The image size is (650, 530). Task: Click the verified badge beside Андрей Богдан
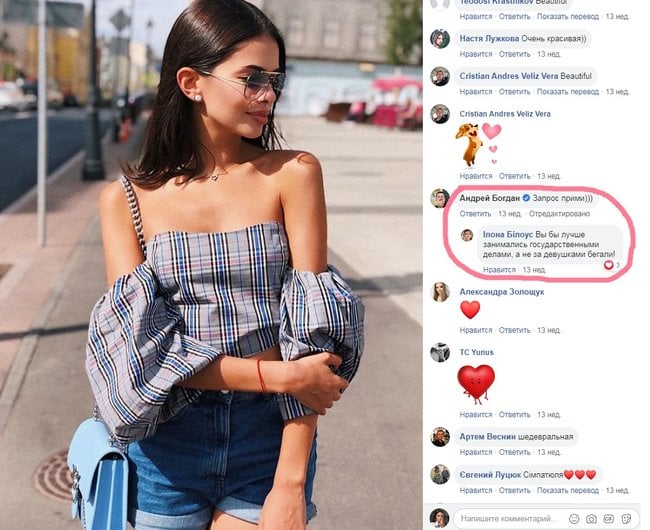coord(526,198)
